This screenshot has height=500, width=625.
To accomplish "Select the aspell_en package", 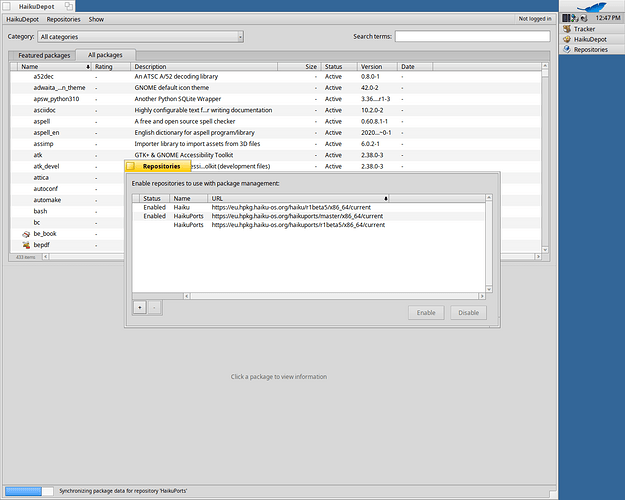I will click(275, 133).
